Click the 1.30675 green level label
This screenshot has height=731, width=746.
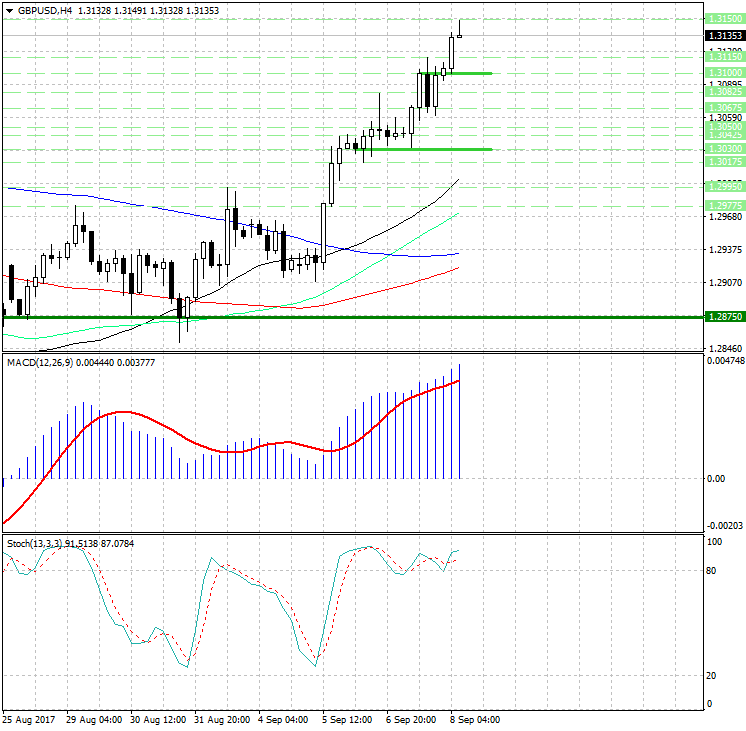[x=725, y=108]
